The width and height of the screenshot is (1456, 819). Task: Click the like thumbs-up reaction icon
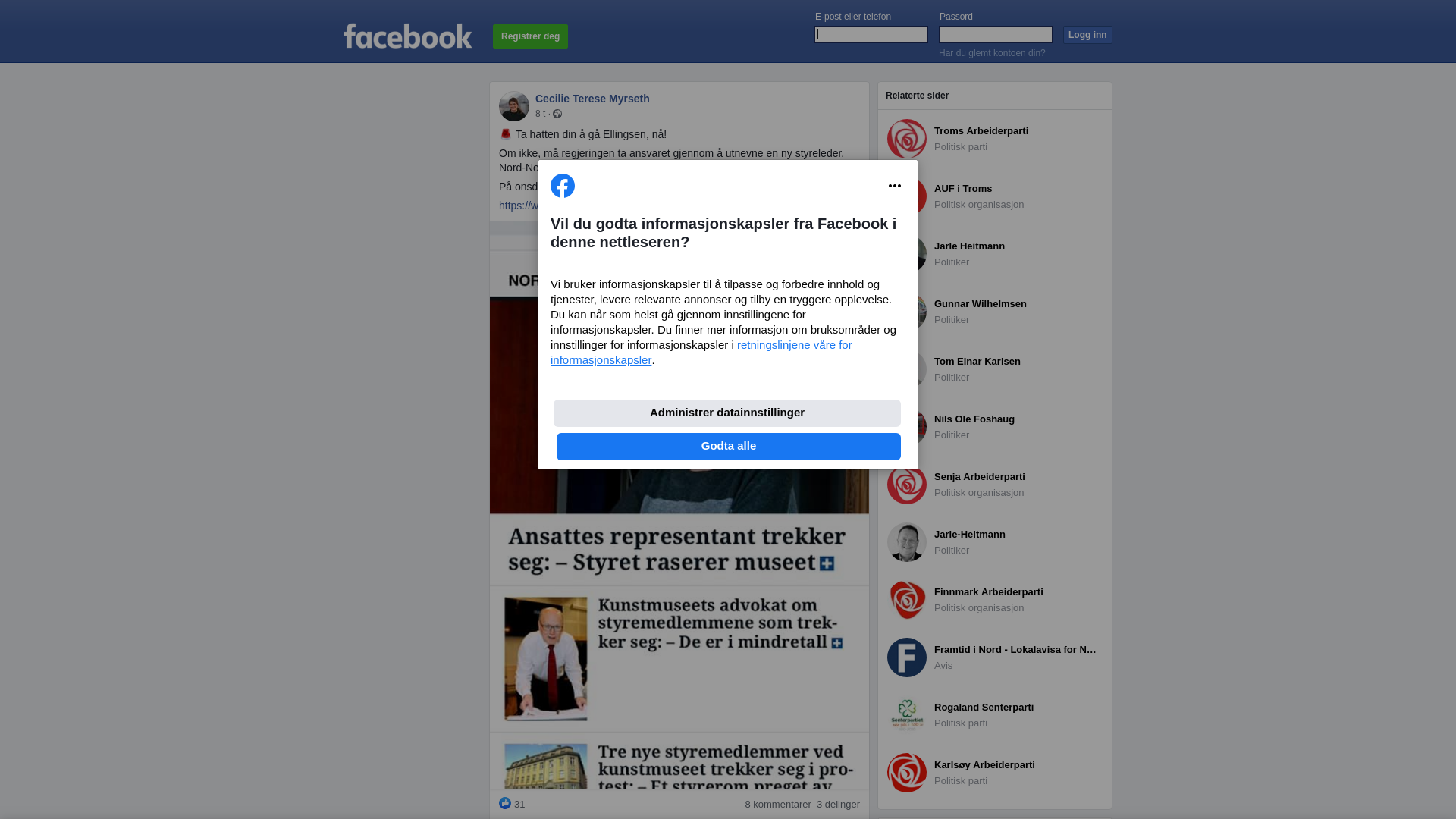coord(505,803)
